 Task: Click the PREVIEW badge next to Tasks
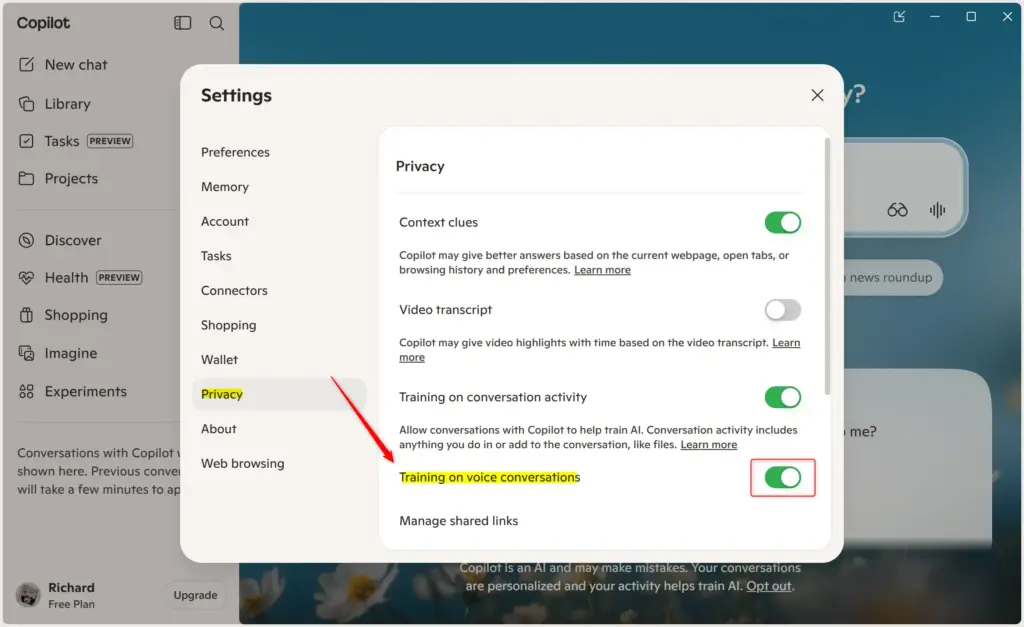pyautogui.click(x=110, y=141)
